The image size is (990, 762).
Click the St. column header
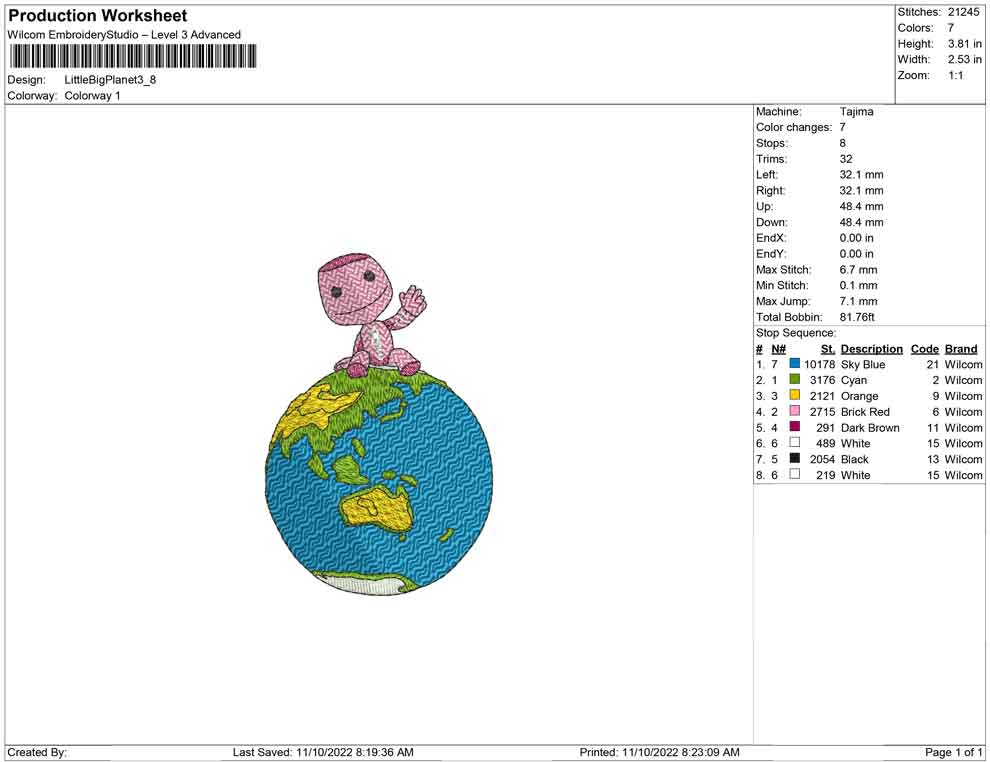point(828,349)
